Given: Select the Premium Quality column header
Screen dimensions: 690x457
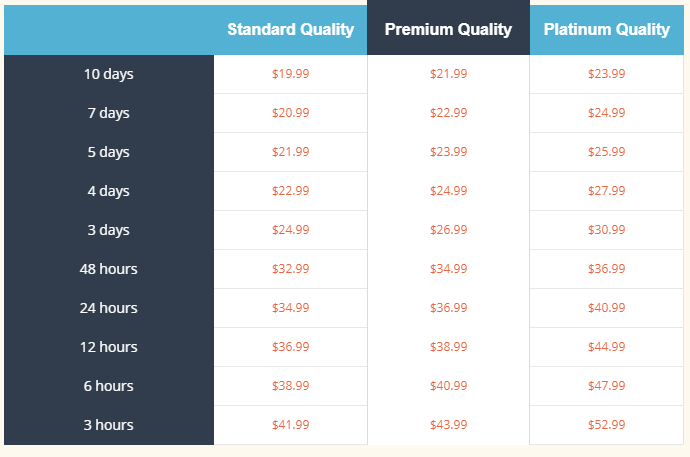Looking at the screenshot, I should tap(448, 27).
